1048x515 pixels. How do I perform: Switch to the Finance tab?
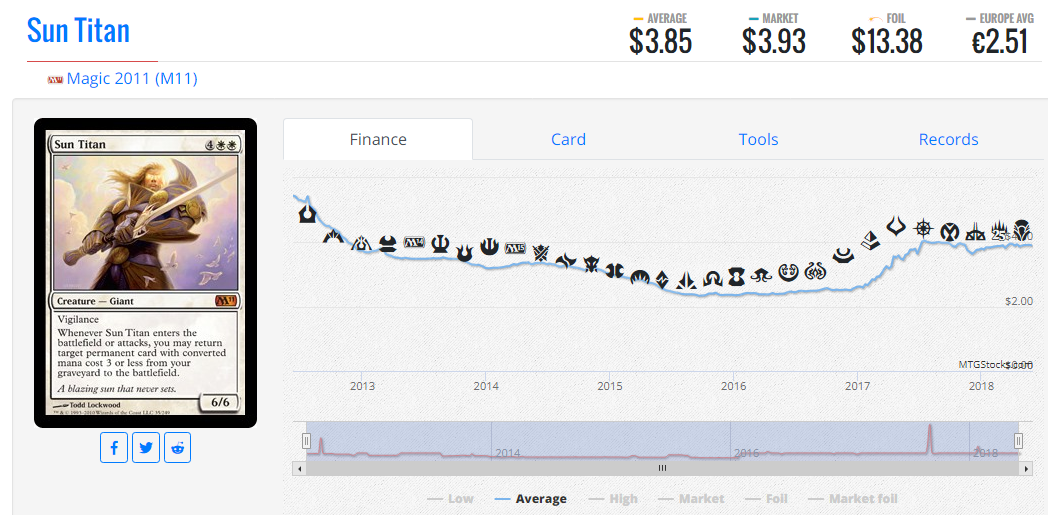[x=378, y=140]
